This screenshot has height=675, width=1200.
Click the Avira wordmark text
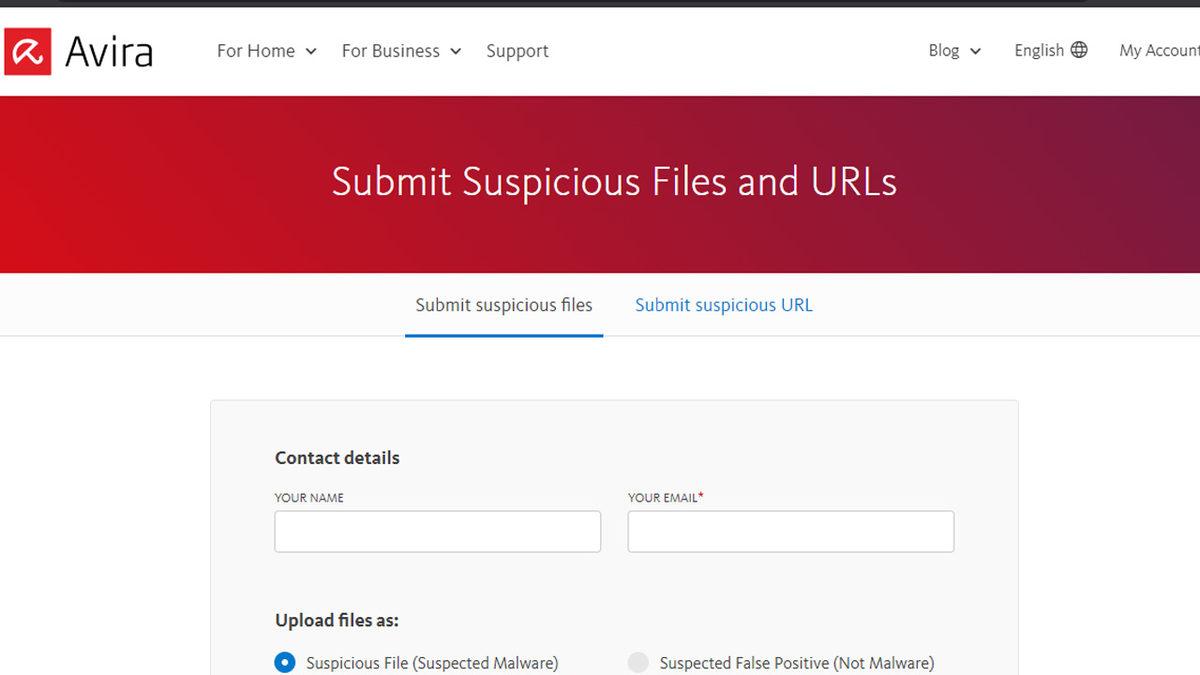click(x=109, y=52)
